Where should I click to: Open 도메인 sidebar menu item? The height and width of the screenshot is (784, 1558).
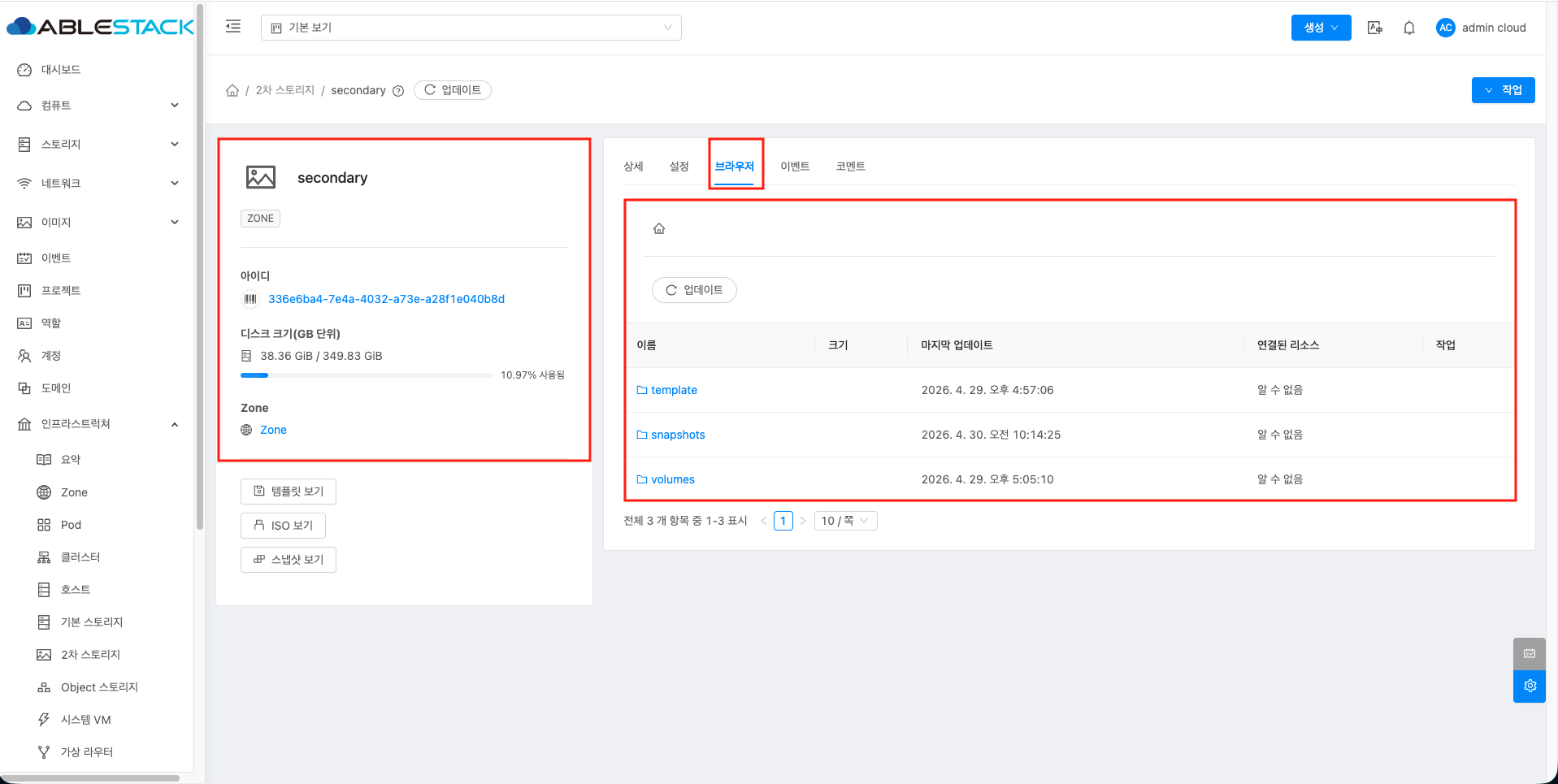pyautogui.click(x=56, y=388)
